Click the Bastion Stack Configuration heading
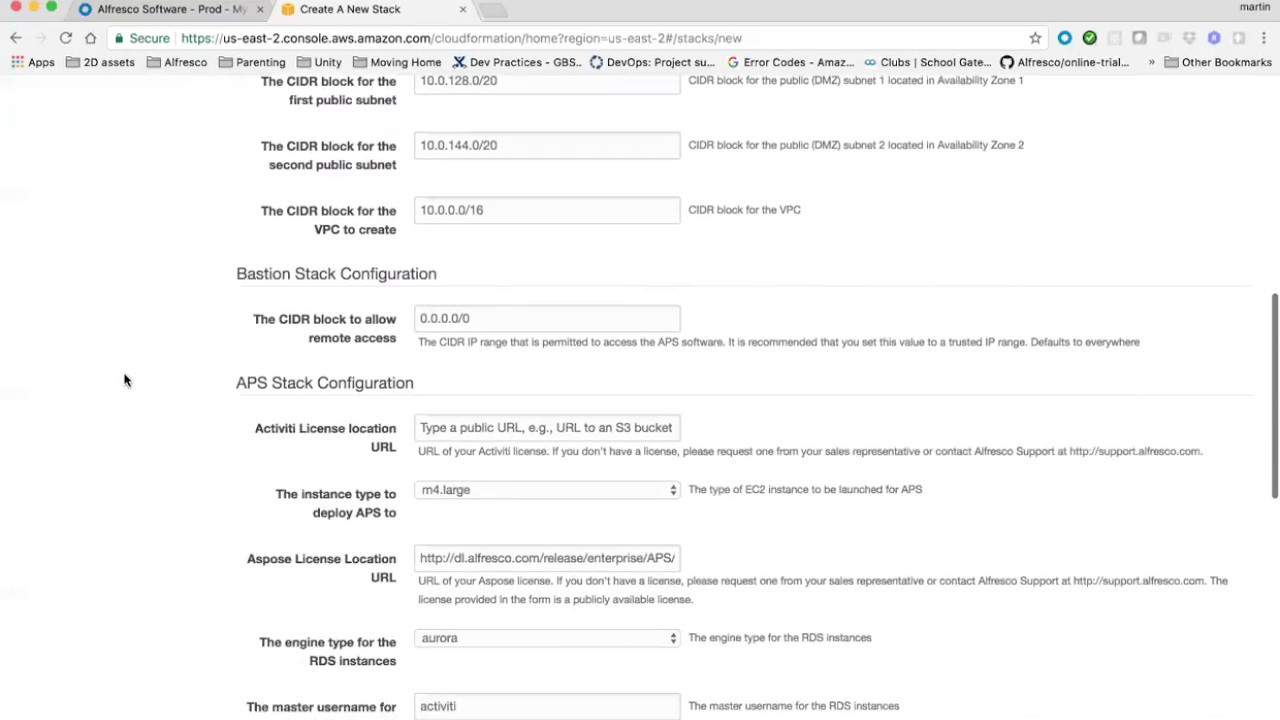 336,274
